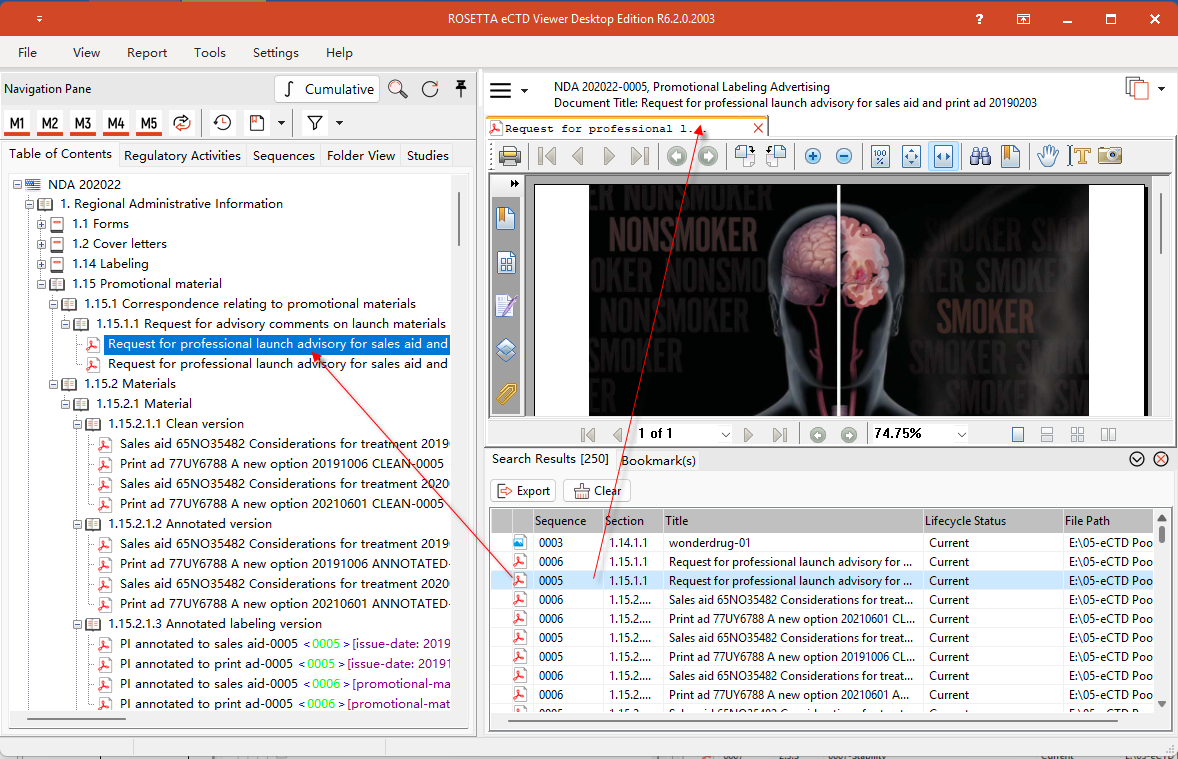Open the bookmark document dropdown arrow

tap(282, 122)
